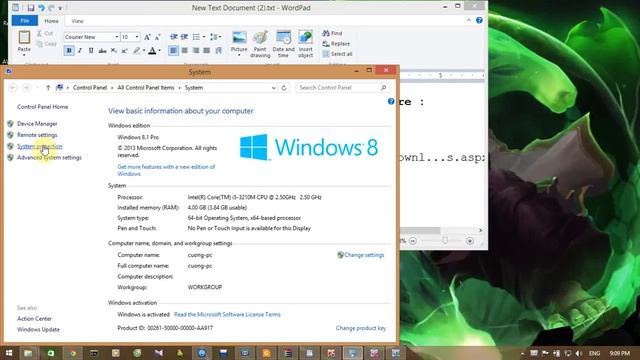Image resolution: width=640 pixels, height=360 pixels.
Task: Open WordPad help icon
Action: coord(479,20)
